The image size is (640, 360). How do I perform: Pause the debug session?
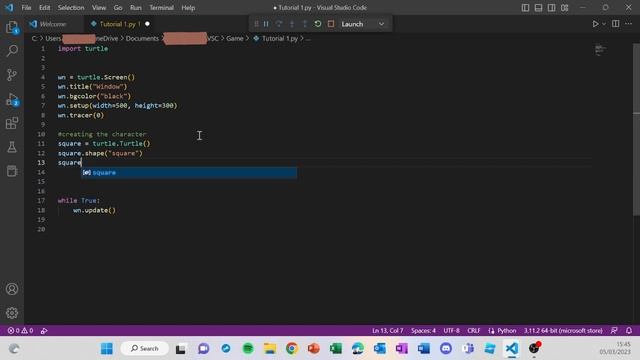[x=266, y=24]
